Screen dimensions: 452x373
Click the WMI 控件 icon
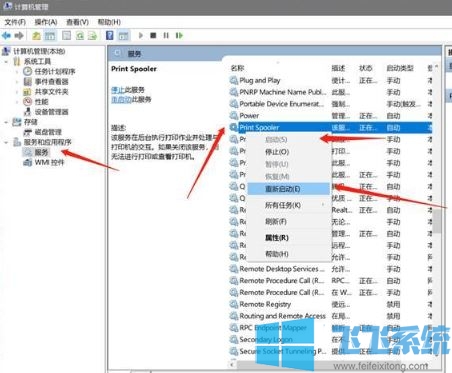[x=28, y=162]
